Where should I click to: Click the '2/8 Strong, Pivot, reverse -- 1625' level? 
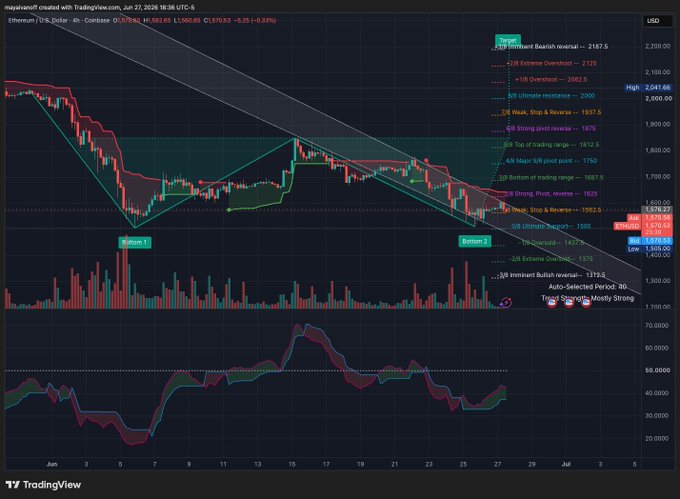pyautogui.click(x=551, y=194)
